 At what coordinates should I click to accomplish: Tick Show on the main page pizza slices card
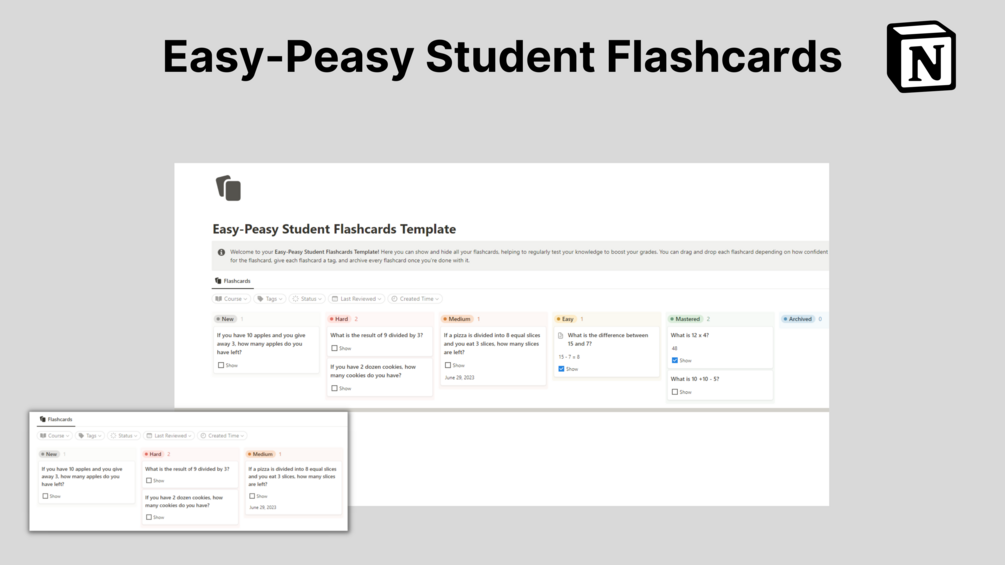pyautogui.click(x=448, y=365)
